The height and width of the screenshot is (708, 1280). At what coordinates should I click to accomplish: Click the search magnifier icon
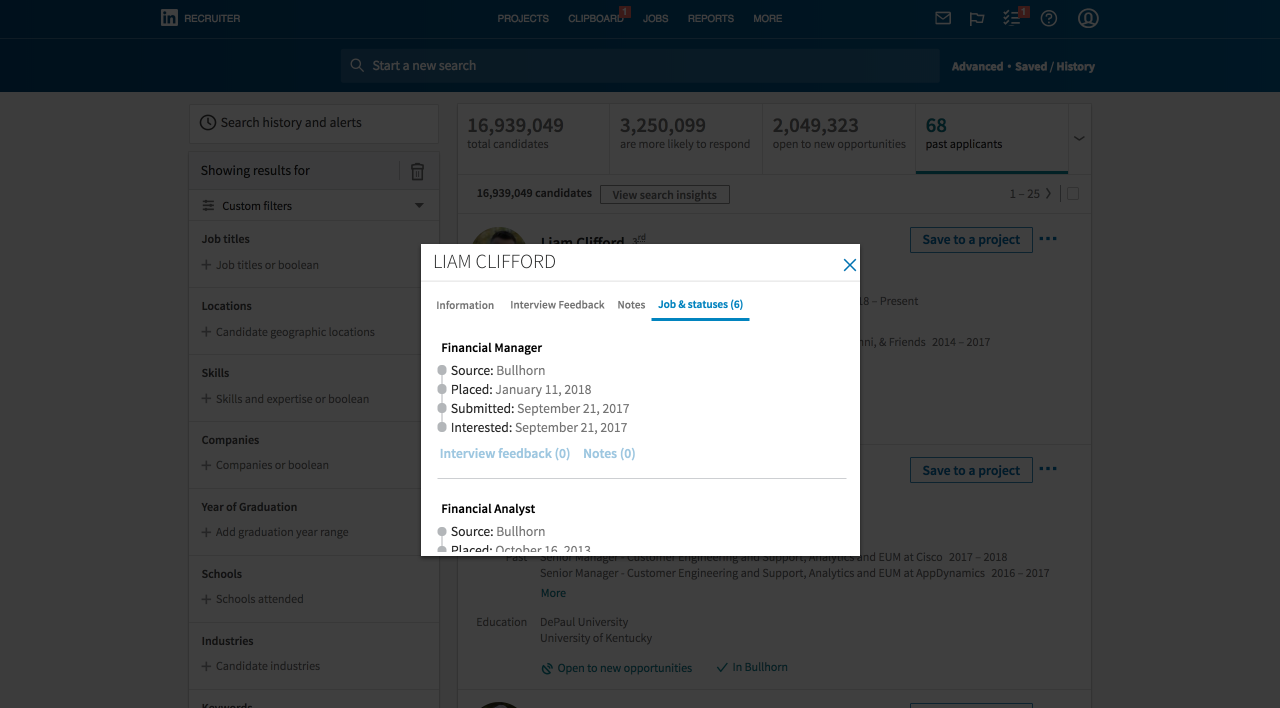point(357,66)
